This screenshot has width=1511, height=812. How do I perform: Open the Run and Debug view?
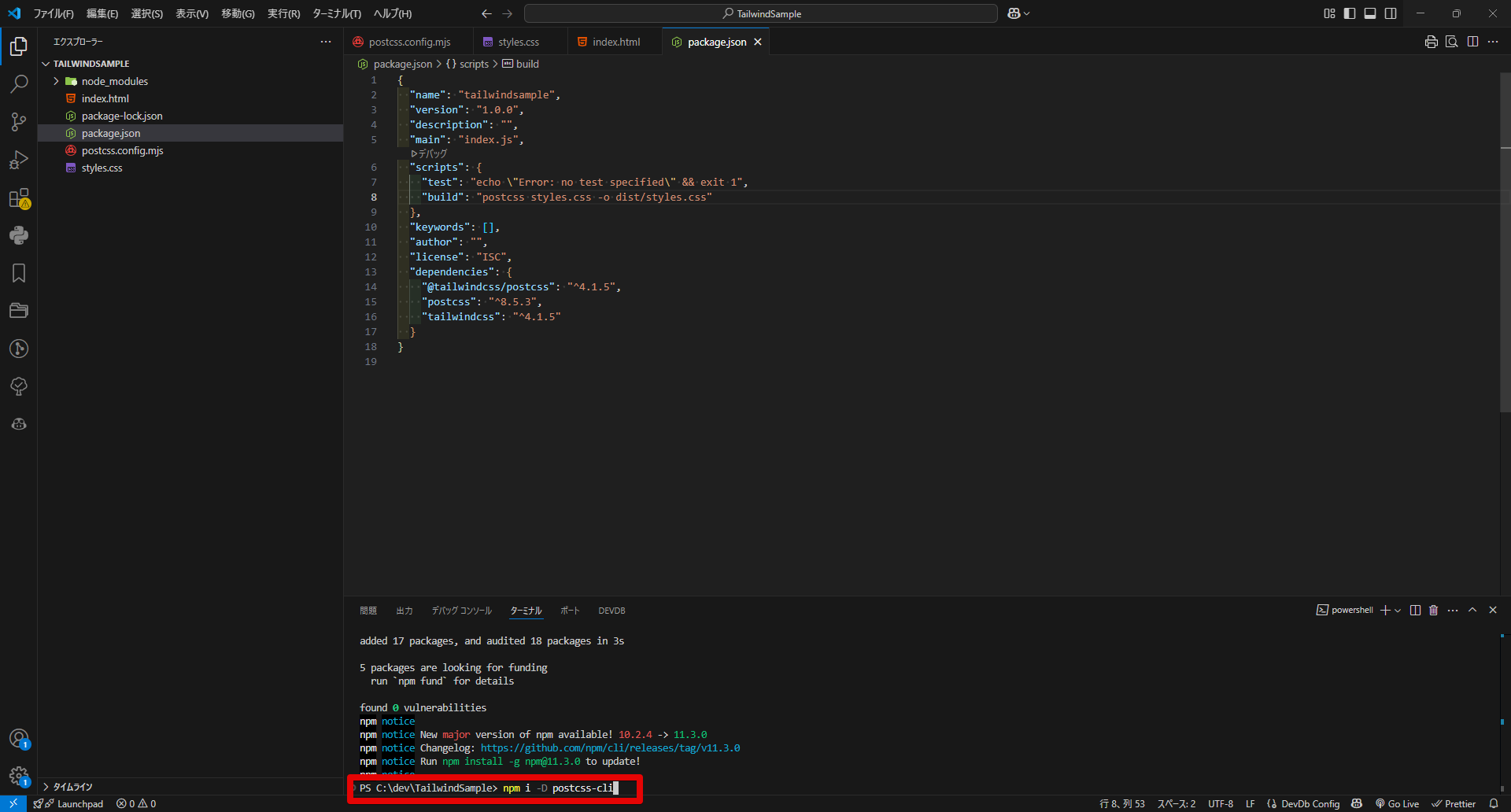pos(19,160)
